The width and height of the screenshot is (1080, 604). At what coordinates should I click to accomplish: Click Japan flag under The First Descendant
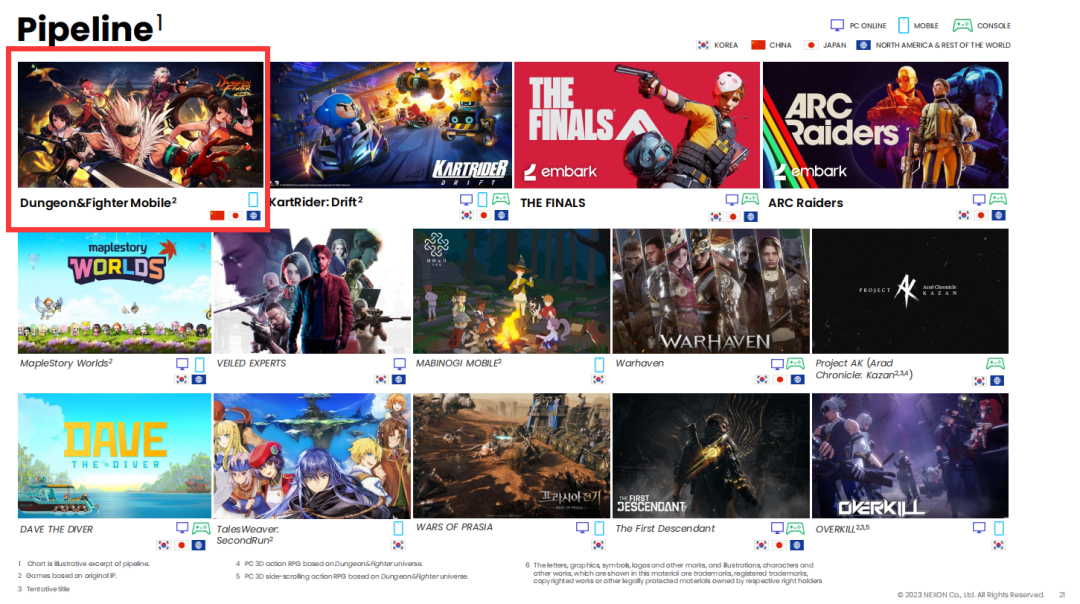pos(779,545)
